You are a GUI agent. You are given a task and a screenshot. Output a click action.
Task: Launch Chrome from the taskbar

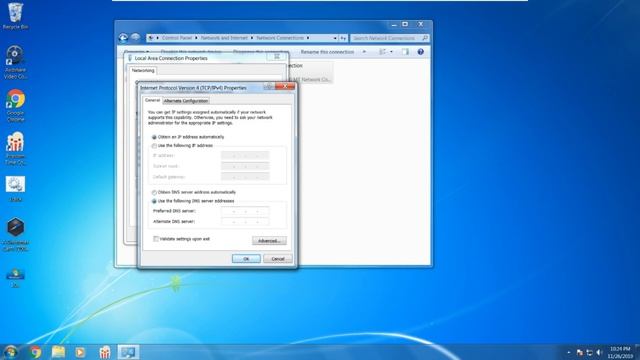click(x=36, y=352)
